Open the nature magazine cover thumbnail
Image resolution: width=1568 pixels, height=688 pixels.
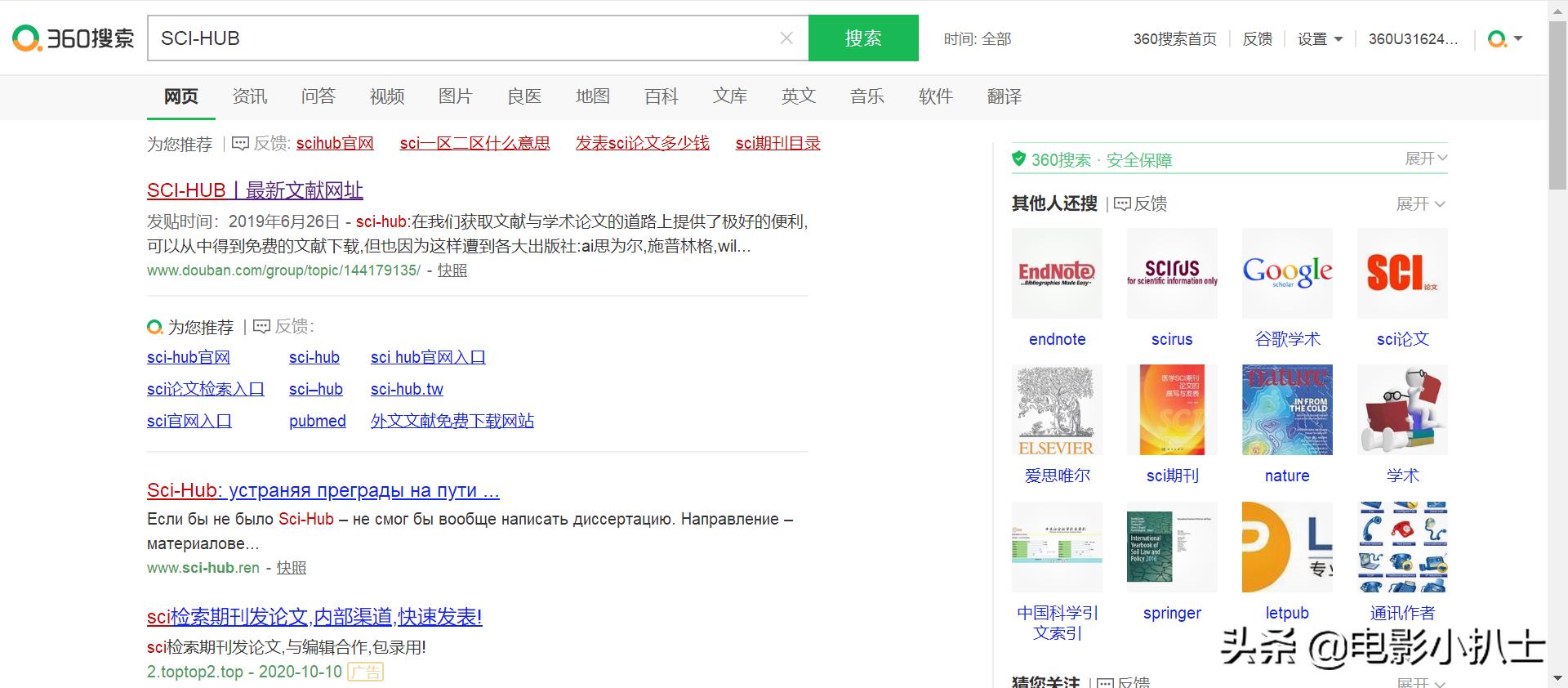(1287, 409)
